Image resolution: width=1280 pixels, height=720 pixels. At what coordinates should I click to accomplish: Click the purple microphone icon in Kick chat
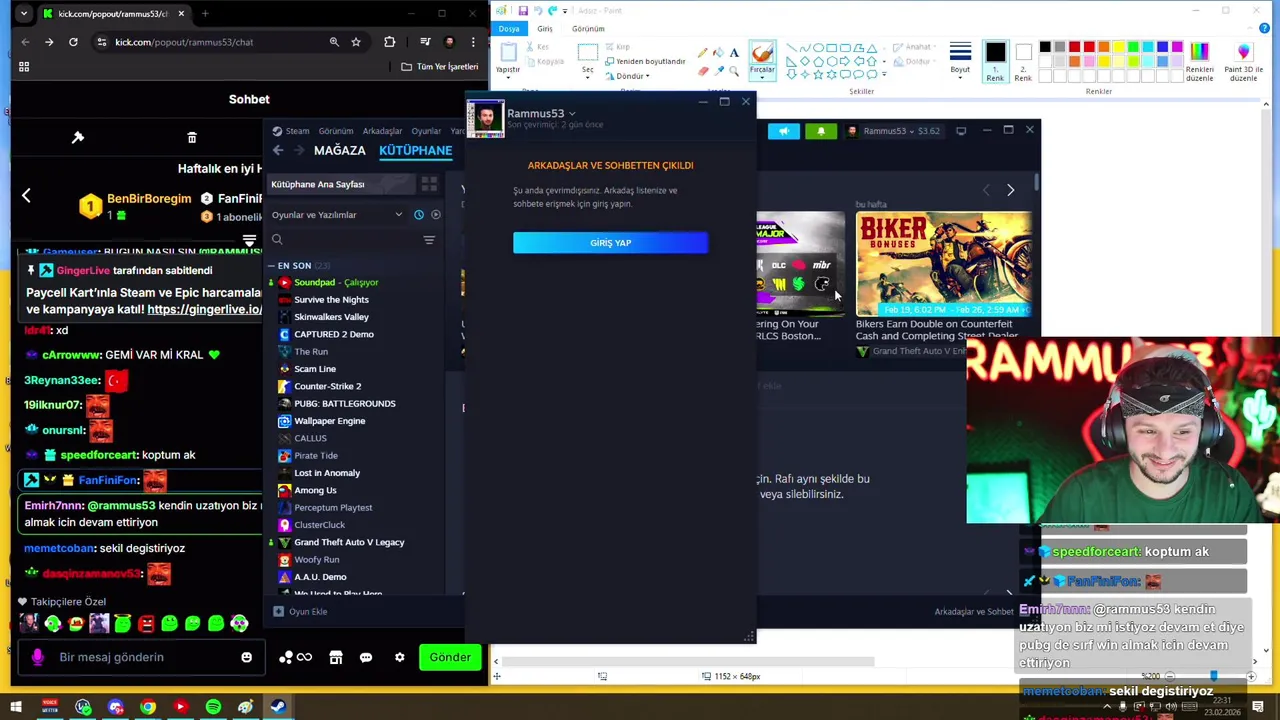pos(37,657)
